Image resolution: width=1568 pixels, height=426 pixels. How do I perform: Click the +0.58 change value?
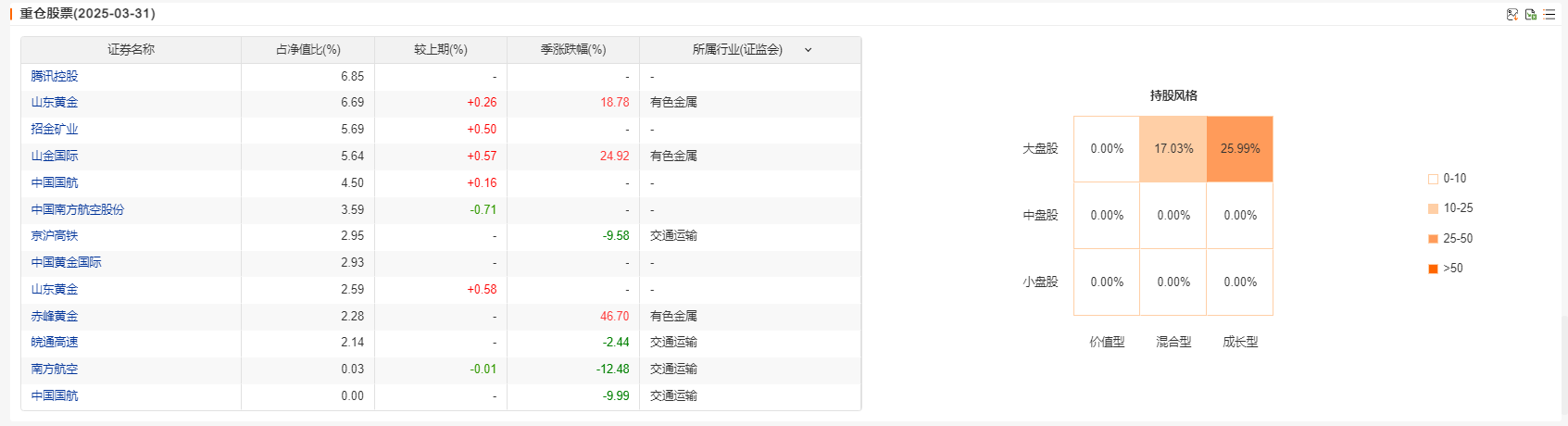pos(482,290)
